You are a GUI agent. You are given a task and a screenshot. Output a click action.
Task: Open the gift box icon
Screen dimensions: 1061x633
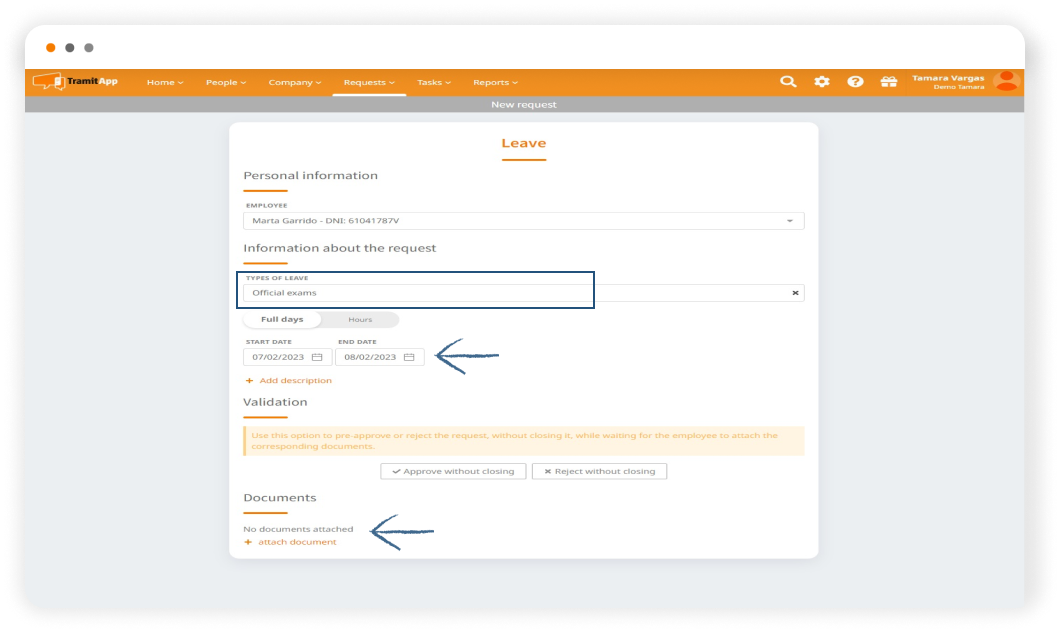pos(888,82)
